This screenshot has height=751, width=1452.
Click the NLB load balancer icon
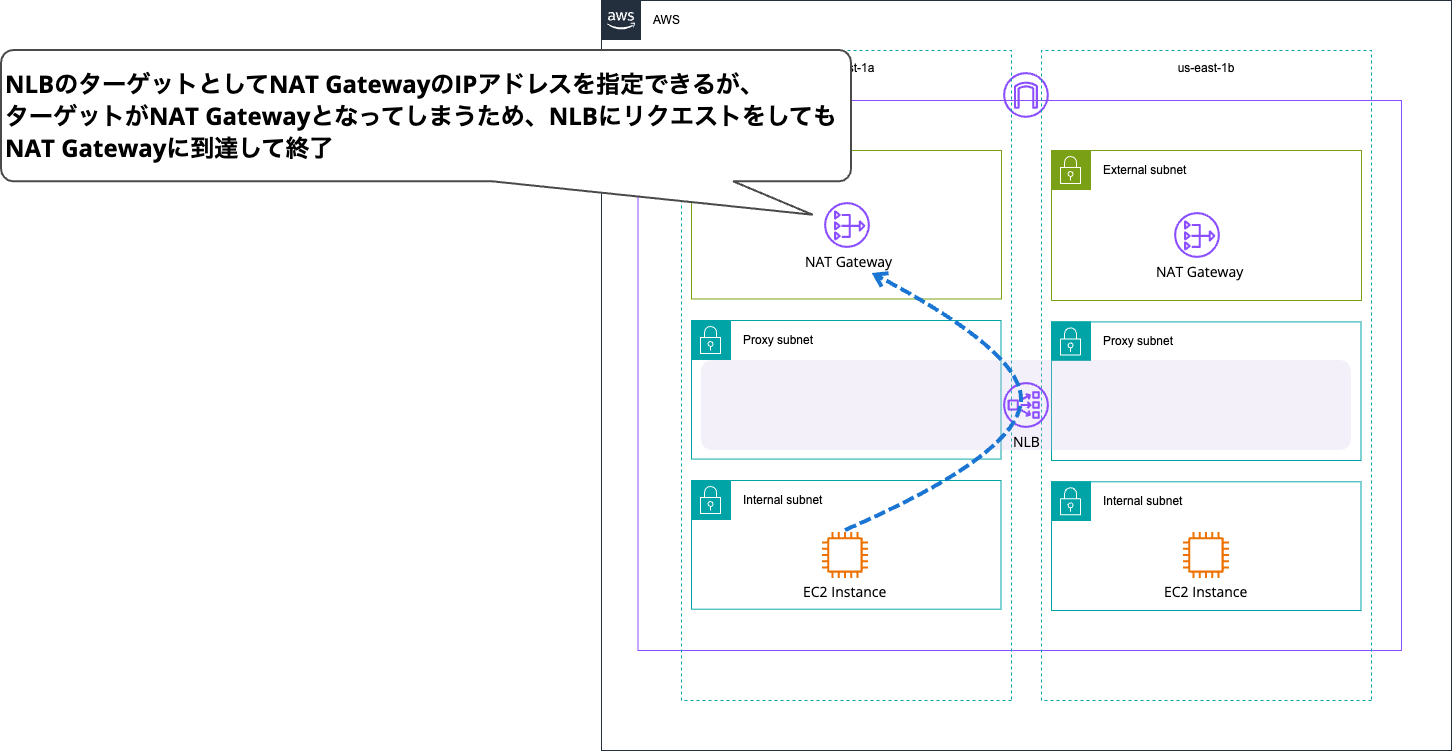(1024, 406)
